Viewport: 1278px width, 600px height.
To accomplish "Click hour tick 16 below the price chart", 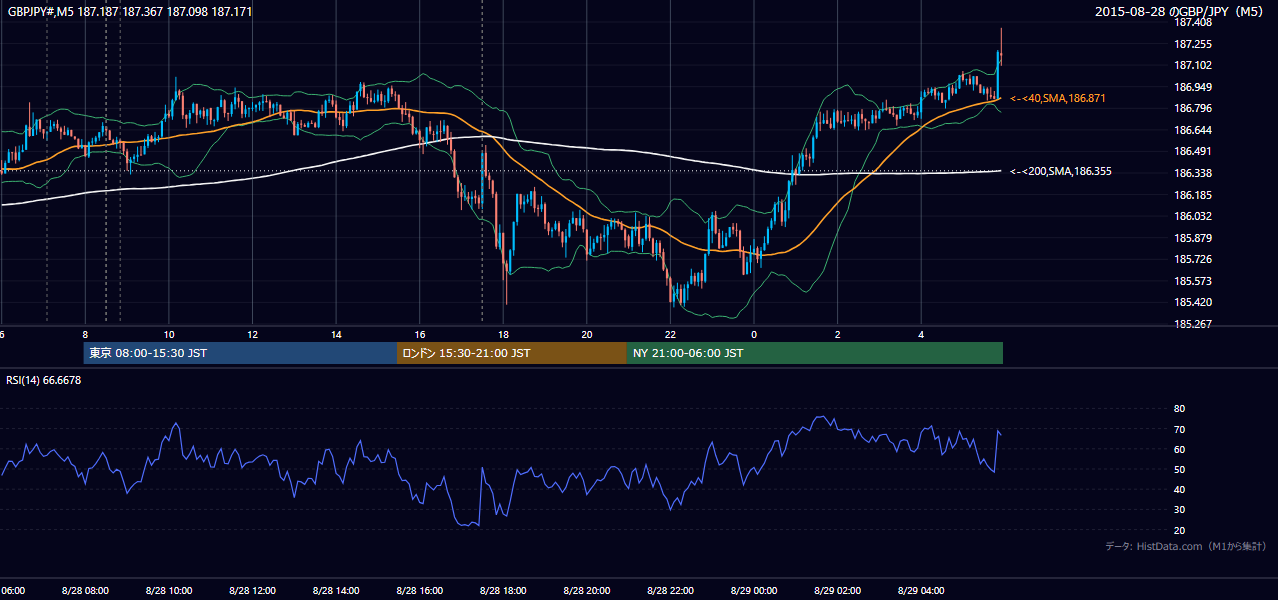I will [420, 334].
